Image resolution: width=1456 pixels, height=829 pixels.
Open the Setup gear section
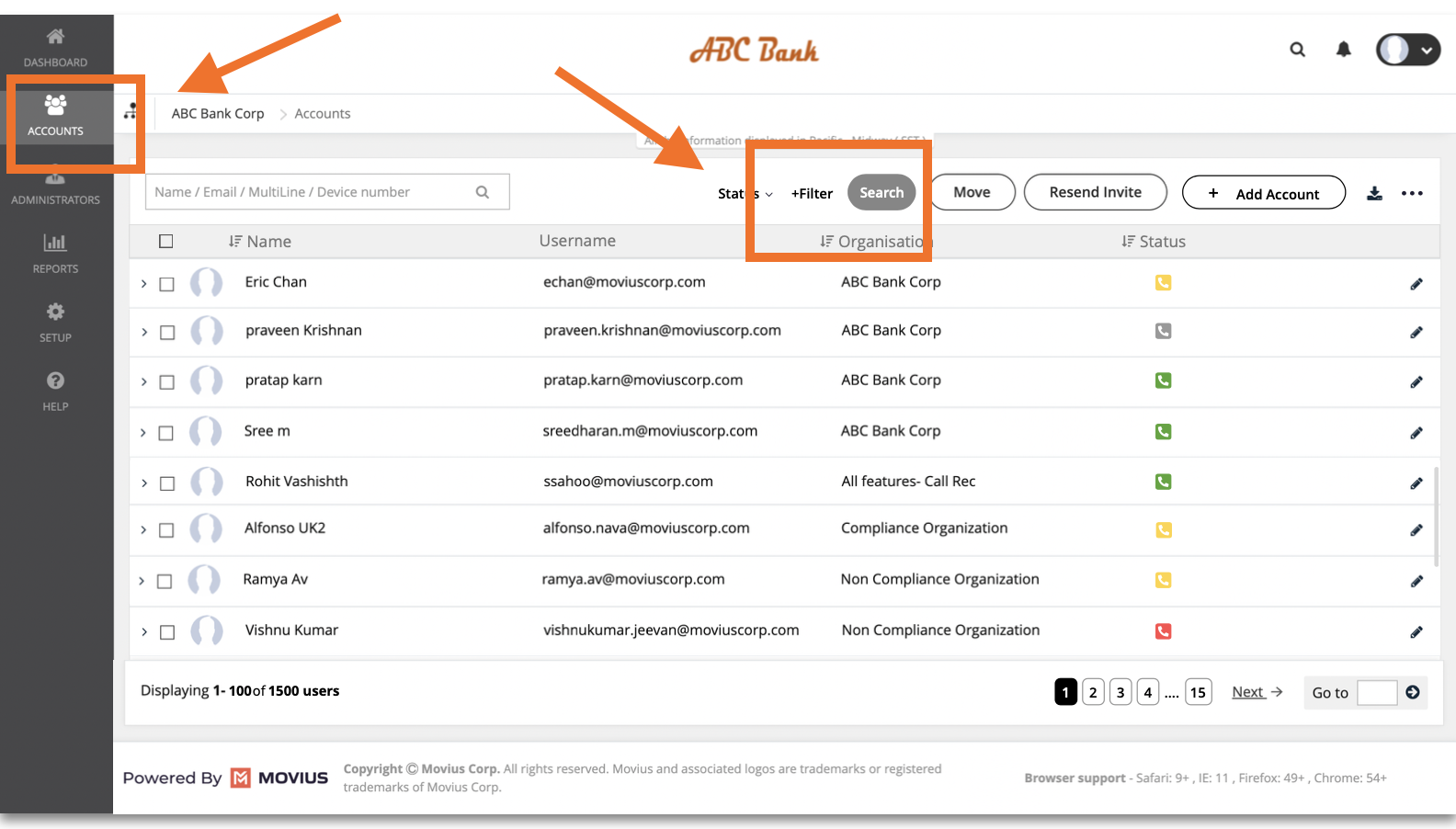tap(55, 322)
